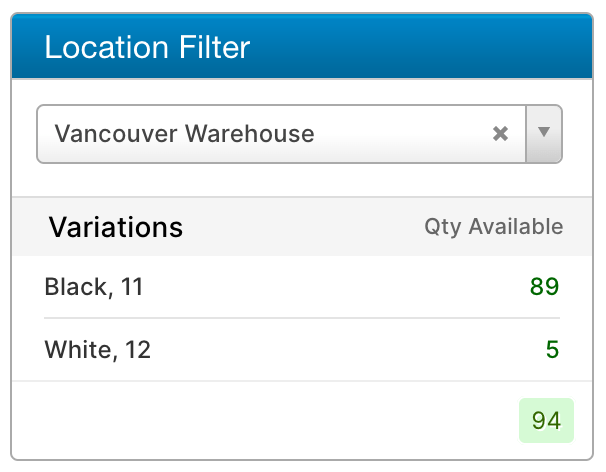The image size is (606, 472).
Task: Open the location dropdown arrow
Action: (543, 133)
